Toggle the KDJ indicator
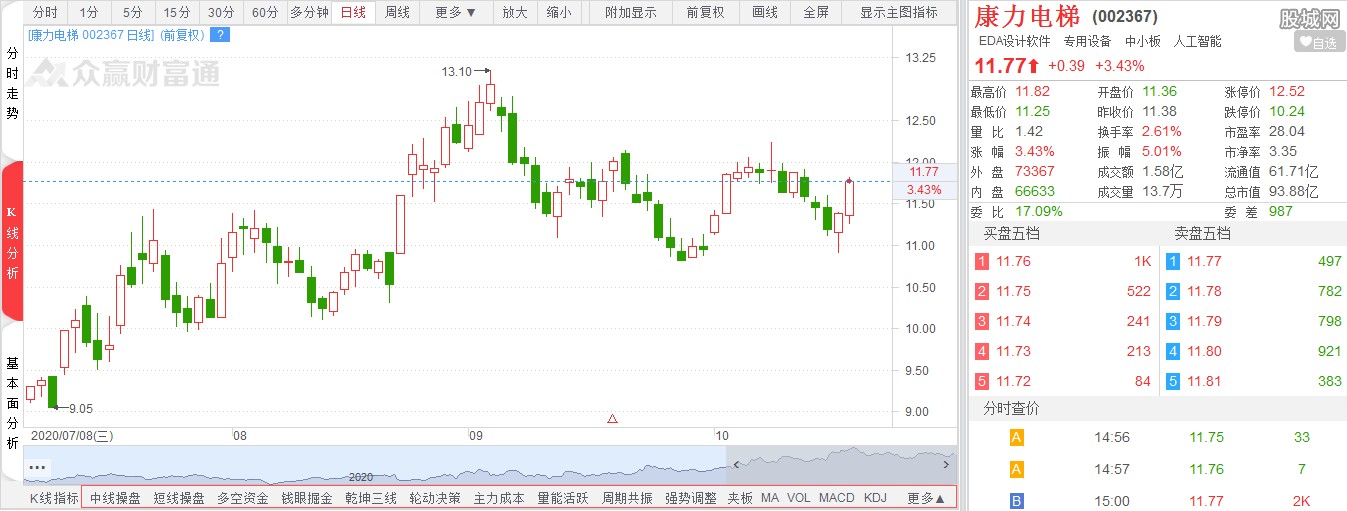 pyautogui.click(x=875, y=498)
